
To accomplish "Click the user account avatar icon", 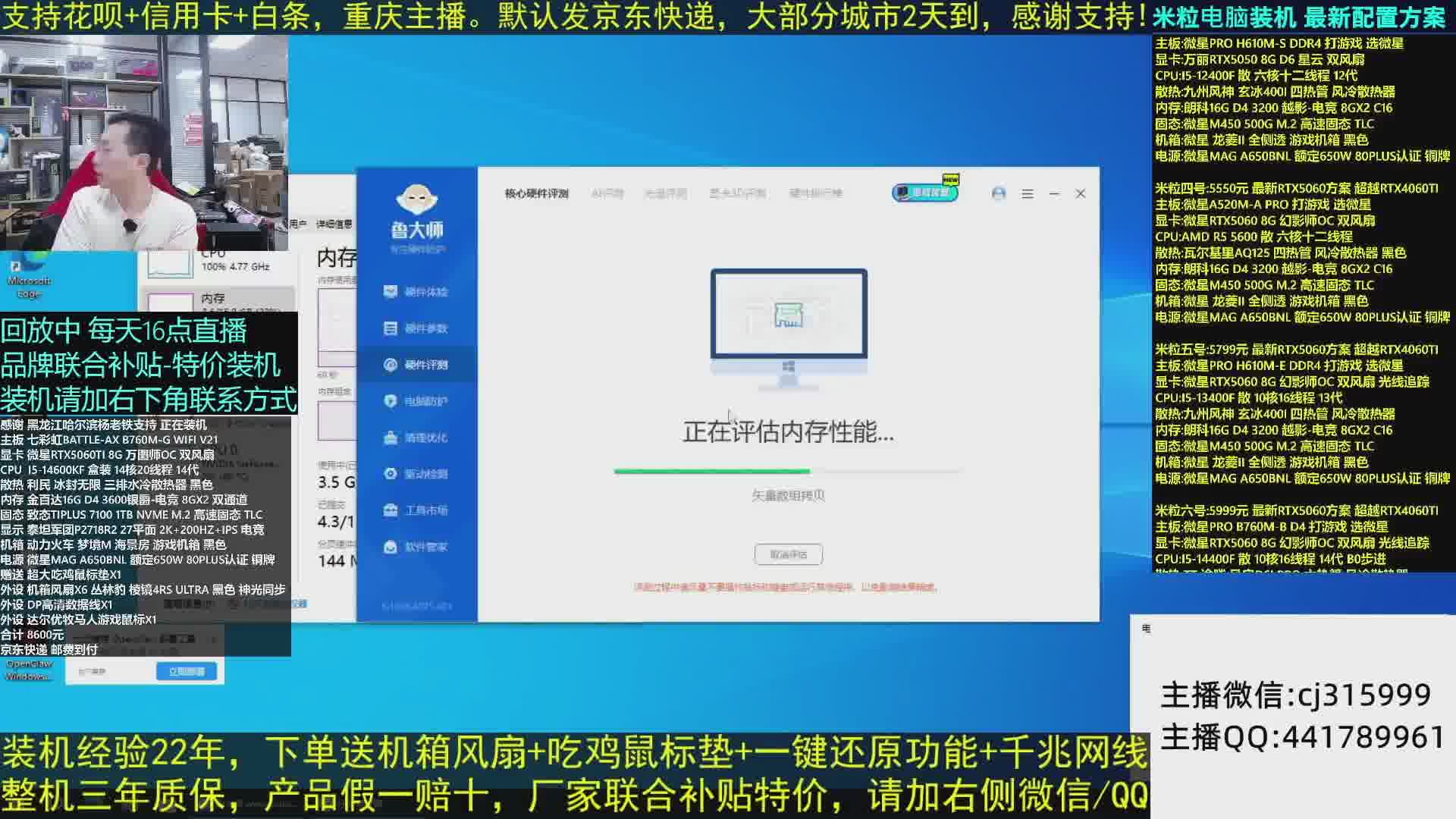I will (x=999, y=193).
